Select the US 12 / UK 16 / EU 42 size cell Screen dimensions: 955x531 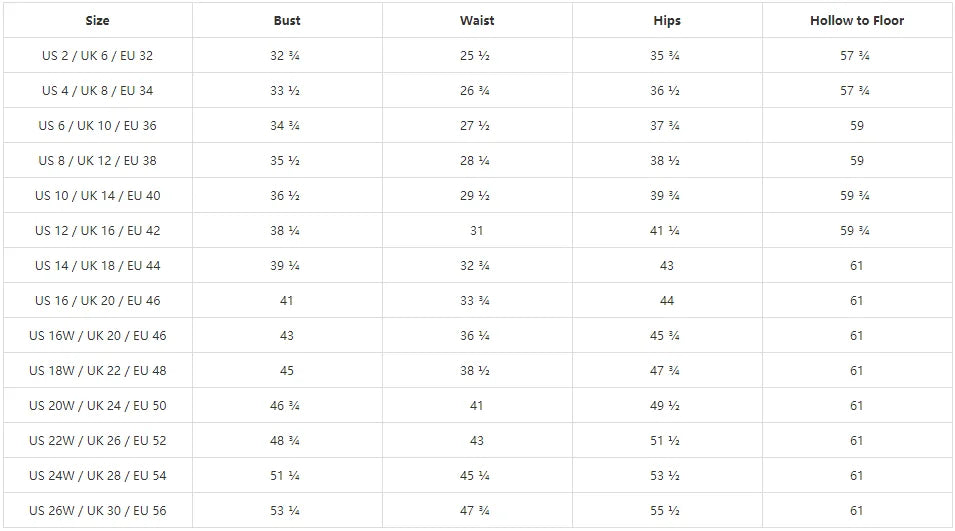click(98, 231)
